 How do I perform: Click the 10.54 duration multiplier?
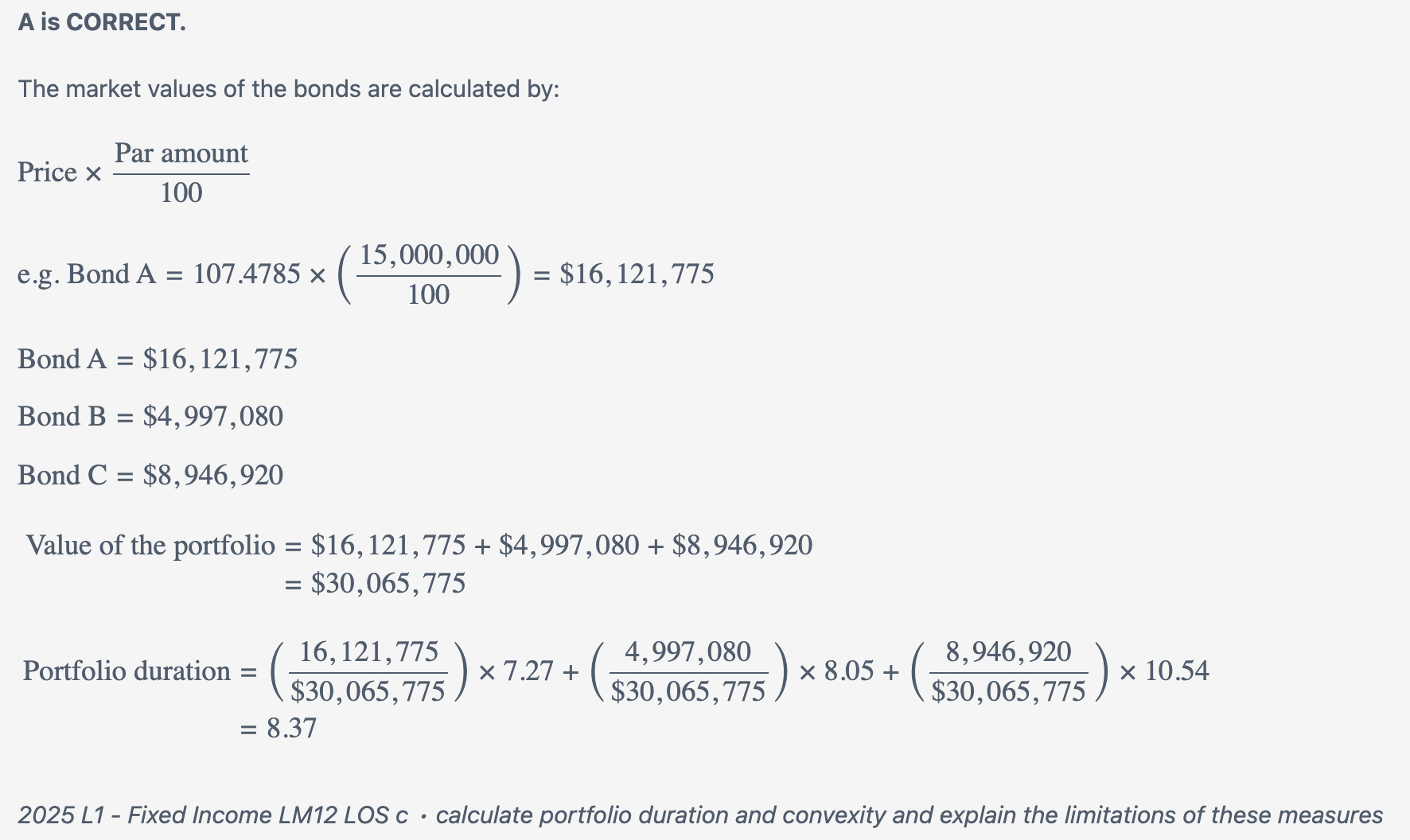[1176, 671]
